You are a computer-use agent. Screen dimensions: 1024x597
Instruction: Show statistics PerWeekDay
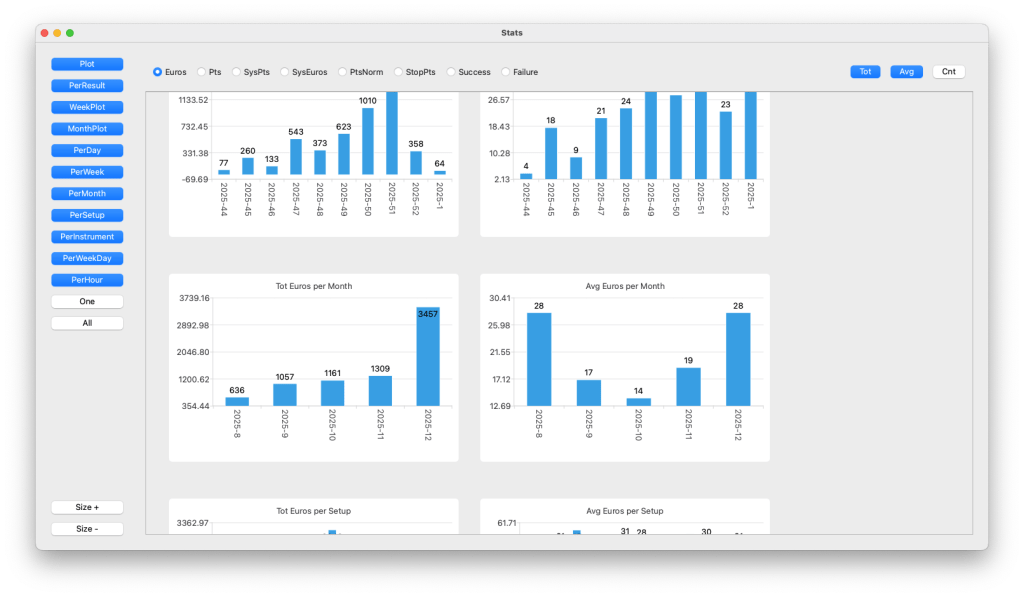87,258
